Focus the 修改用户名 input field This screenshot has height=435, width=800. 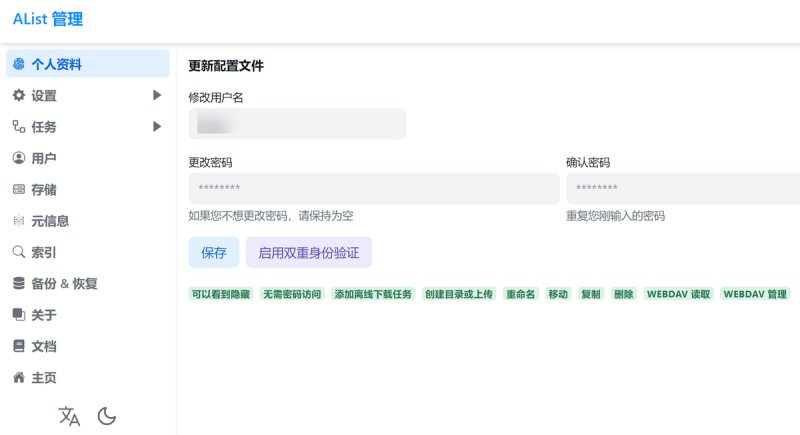pos(297,123)
